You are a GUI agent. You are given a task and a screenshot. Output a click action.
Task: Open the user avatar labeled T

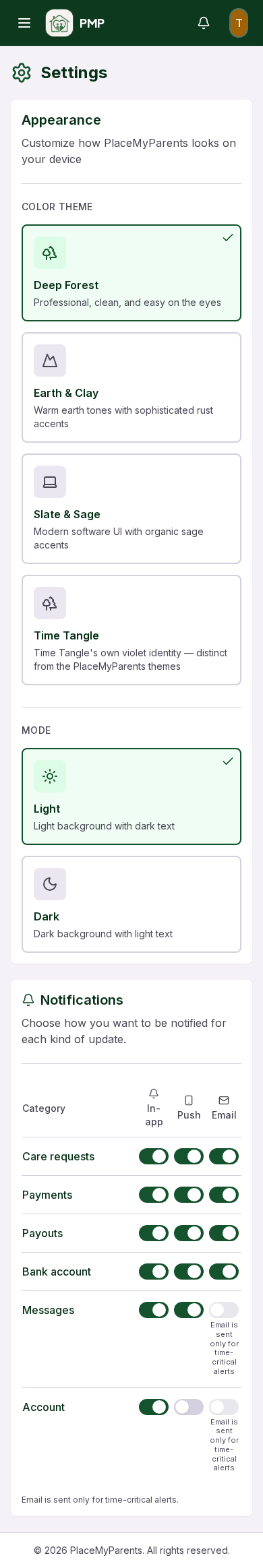pyautogui.click(x=239, y=23)
